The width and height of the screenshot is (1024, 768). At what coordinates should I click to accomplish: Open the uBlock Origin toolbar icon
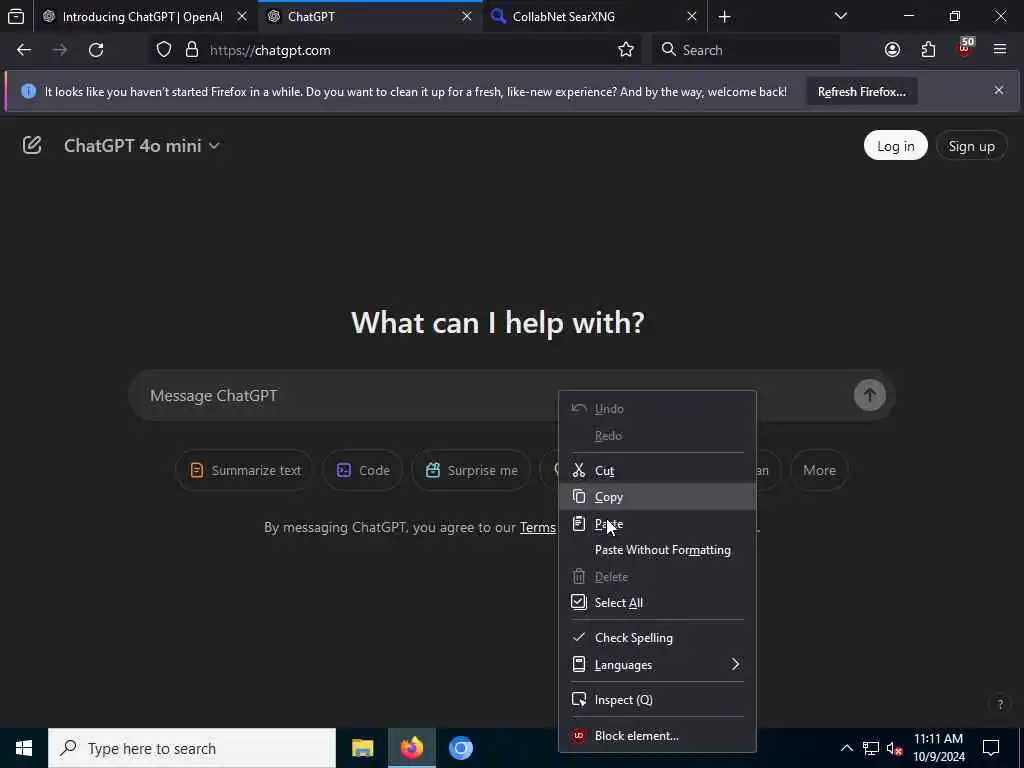coord(965,48)
